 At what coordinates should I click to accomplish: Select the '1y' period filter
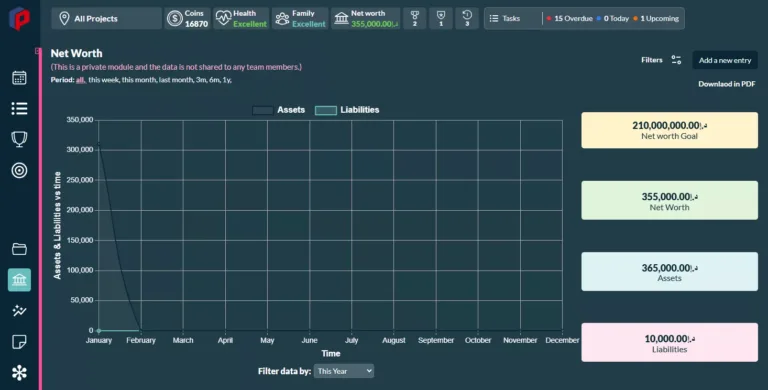[x=226, y=80]
